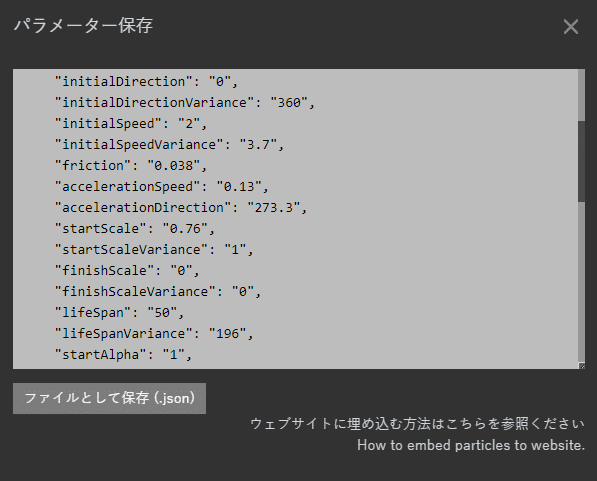Click the "initialSpeed": "2" line
Screen dimensions: 597x481
(x=131, y=123)
